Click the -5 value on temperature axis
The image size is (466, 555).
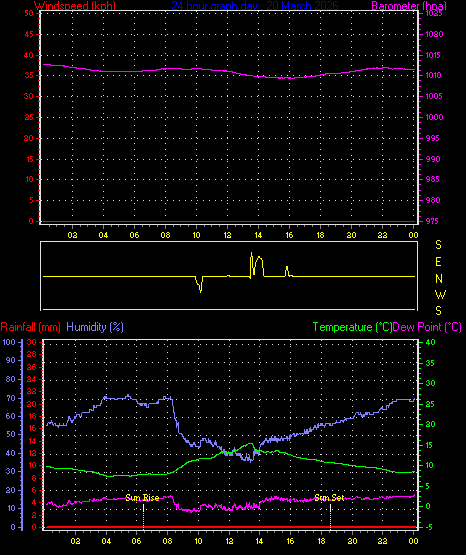tap(428, 527)
